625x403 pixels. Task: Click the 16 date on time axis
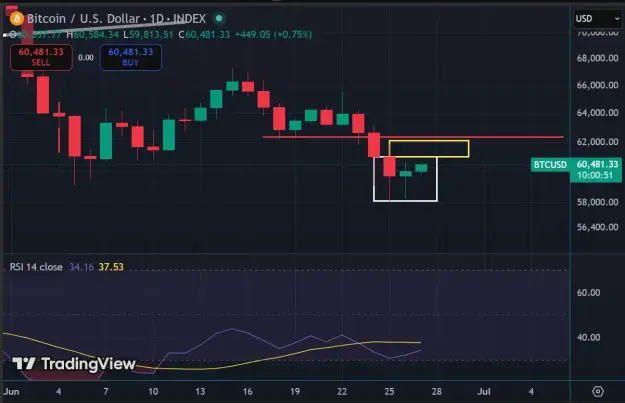[x=248, y=391]
